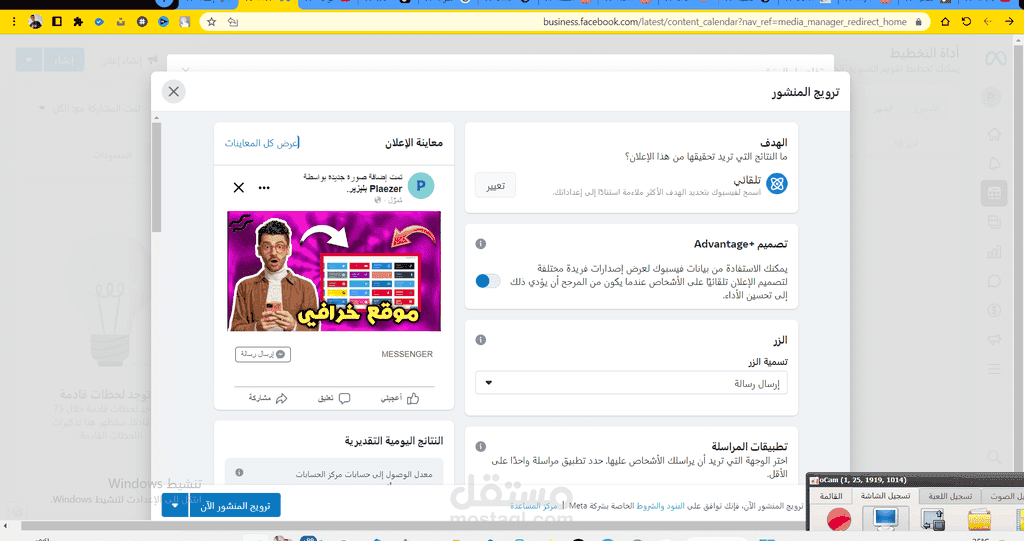
Task: Open three-dots menu in ad preview
Action: click(264, 188)
